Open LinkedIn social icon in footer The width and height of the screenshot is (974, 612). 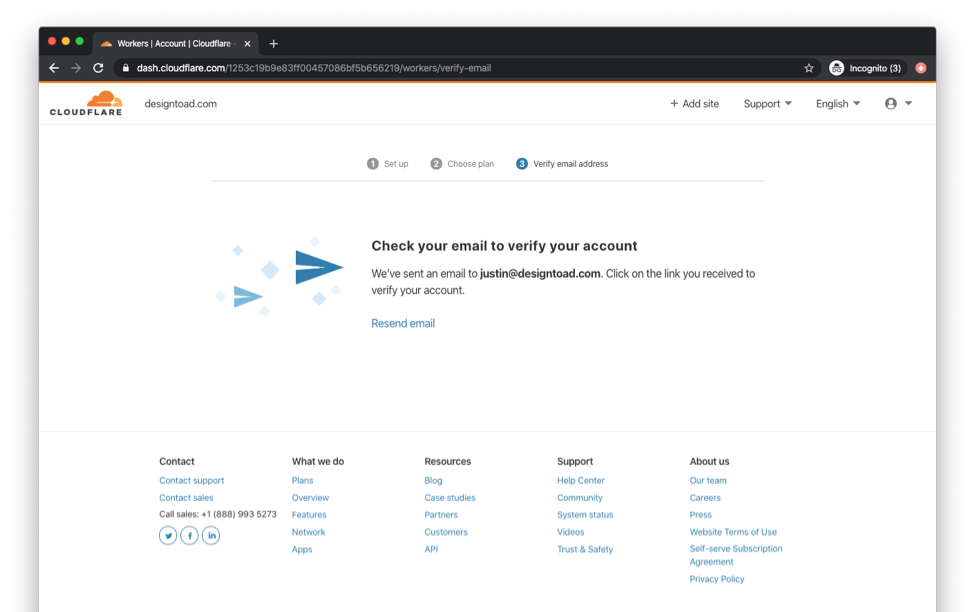point(211,536)
